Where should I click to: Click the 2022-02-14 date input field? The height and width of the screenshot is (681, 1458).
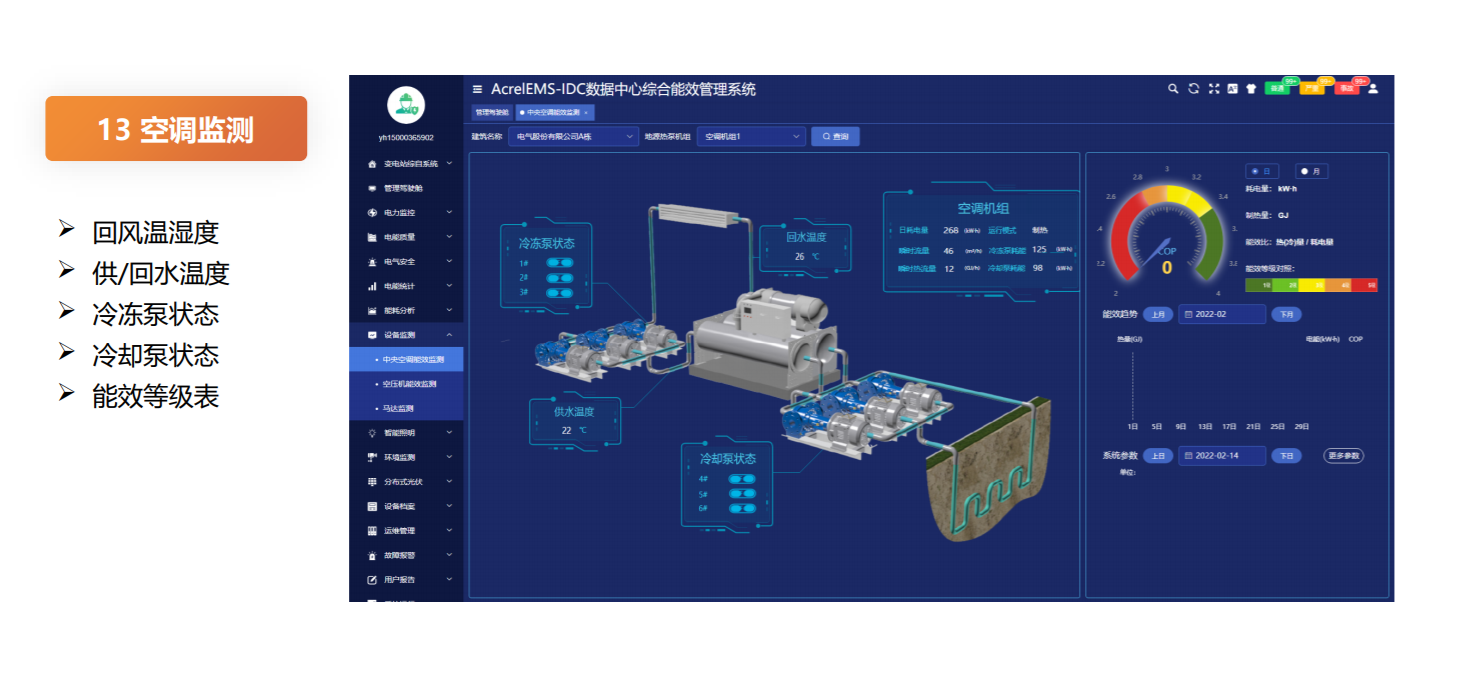pyautogui.click(x=1222, y=455)
